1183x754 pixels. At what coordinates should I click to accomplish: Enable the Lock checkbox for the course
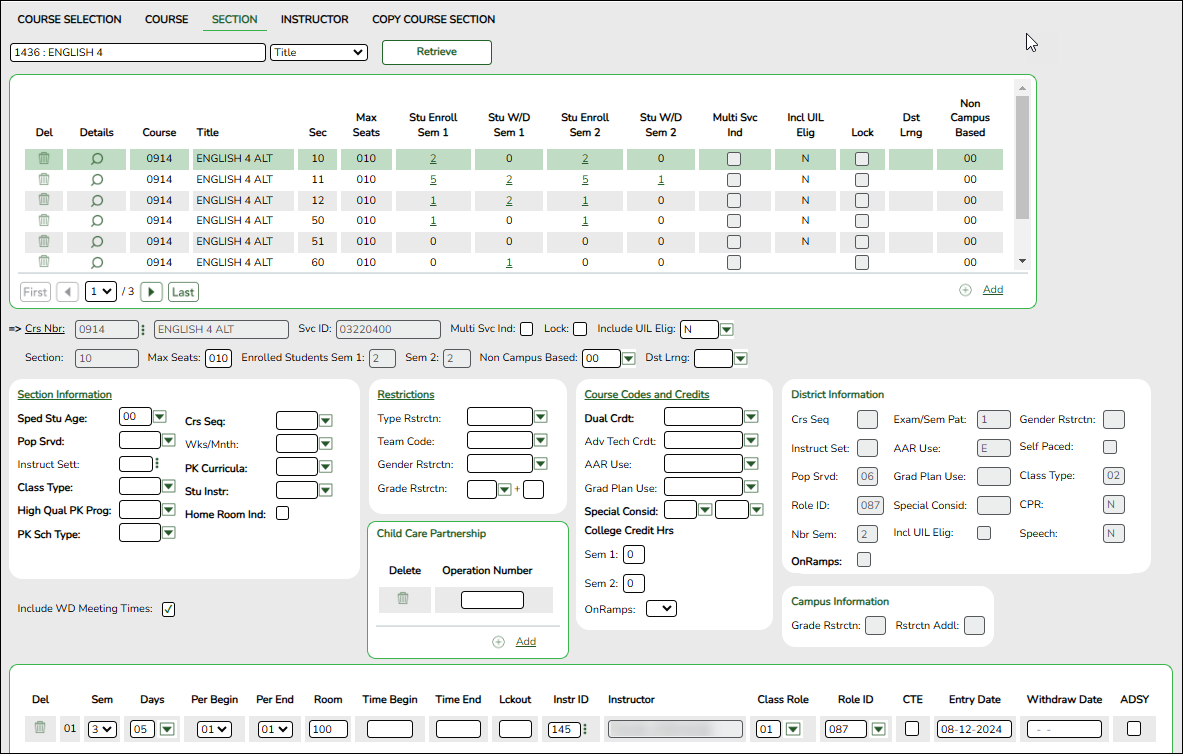click(581, 328)
